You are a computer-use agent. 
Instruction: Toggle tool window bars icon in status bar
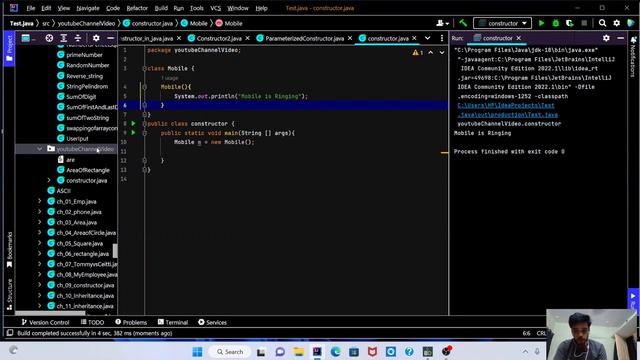[10, 333]
